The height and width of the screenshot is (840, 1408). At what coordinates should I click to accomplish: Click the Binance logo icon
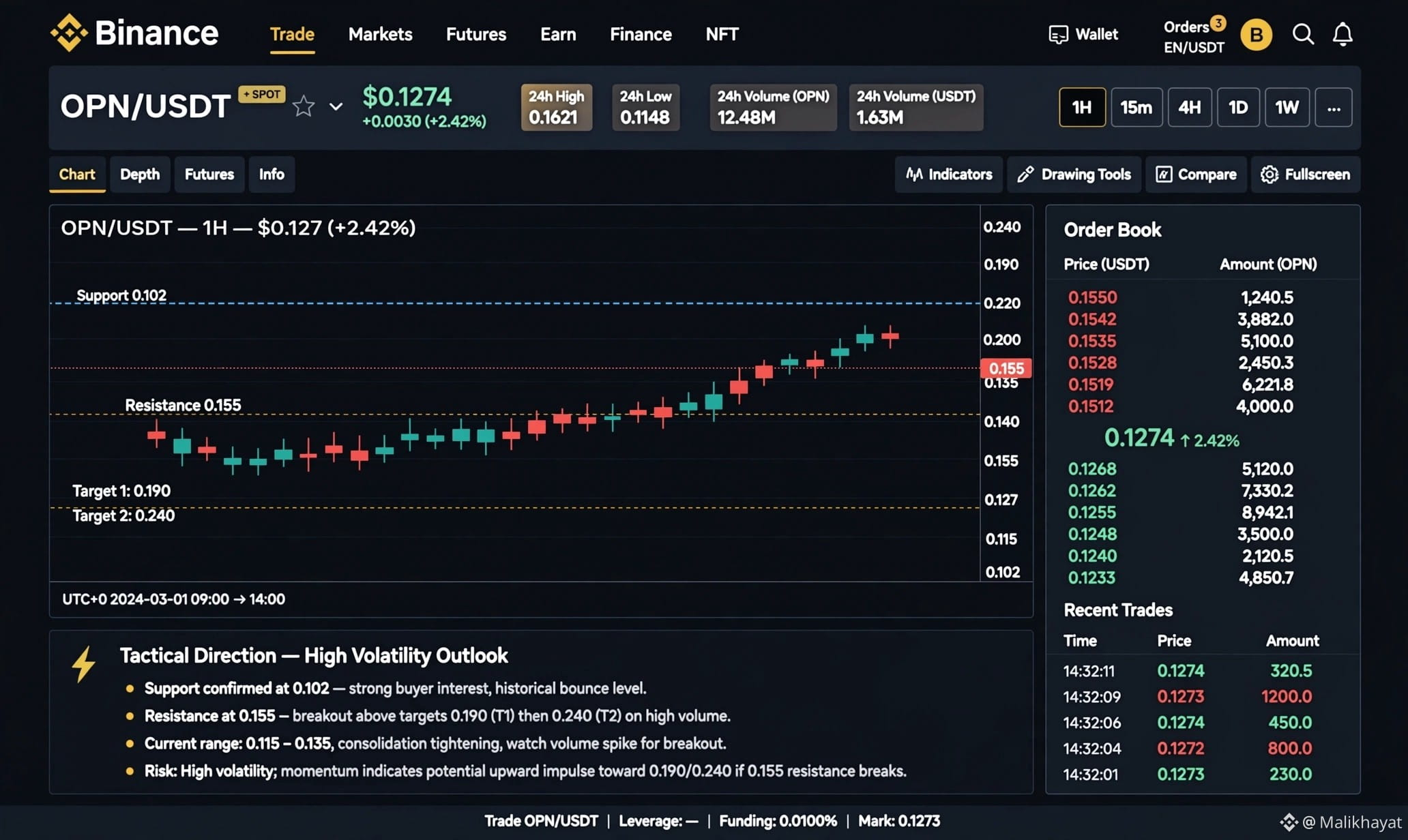click(x=69, y=33)
